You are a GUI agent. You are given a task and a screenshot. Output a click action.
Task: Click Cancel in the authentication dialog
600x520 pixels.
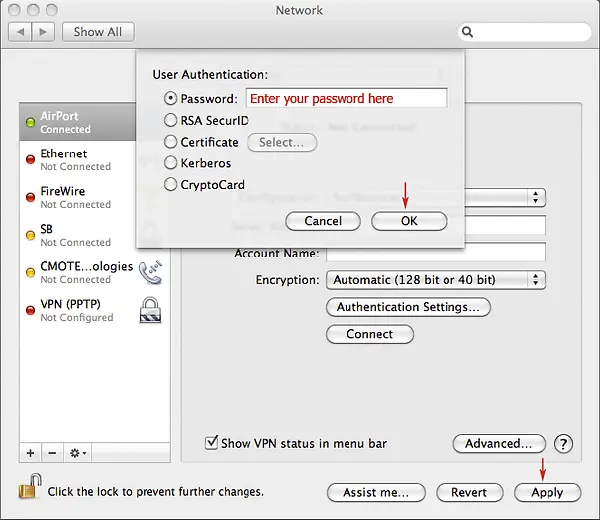tap(323, 221)
